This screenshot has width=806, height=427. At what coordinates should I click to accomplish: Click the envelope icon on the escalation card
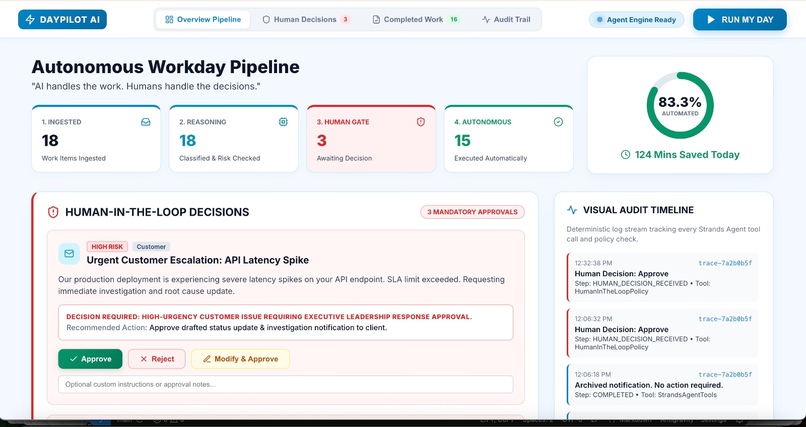[69, 254]
